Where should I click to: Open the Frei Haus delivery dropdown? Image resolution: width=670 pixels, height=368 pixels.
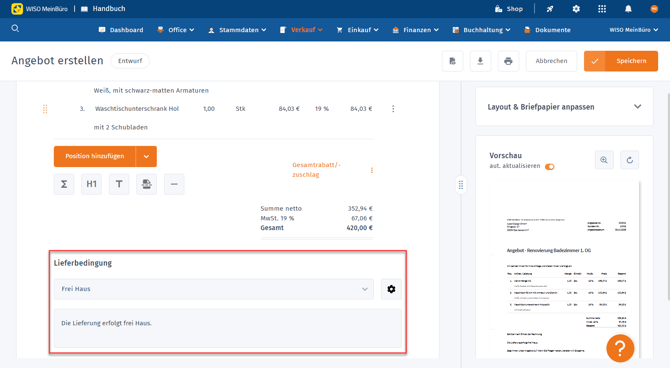click(214, 289)
